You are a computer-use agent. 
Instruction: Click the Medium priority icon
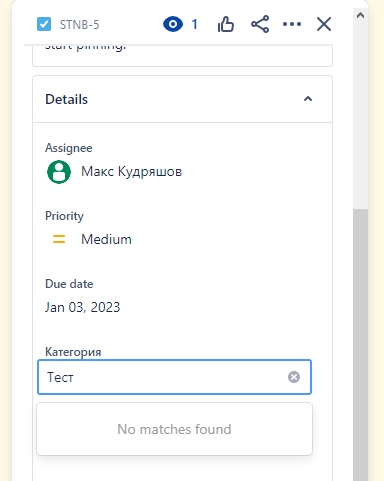click(x=59, y=239)
